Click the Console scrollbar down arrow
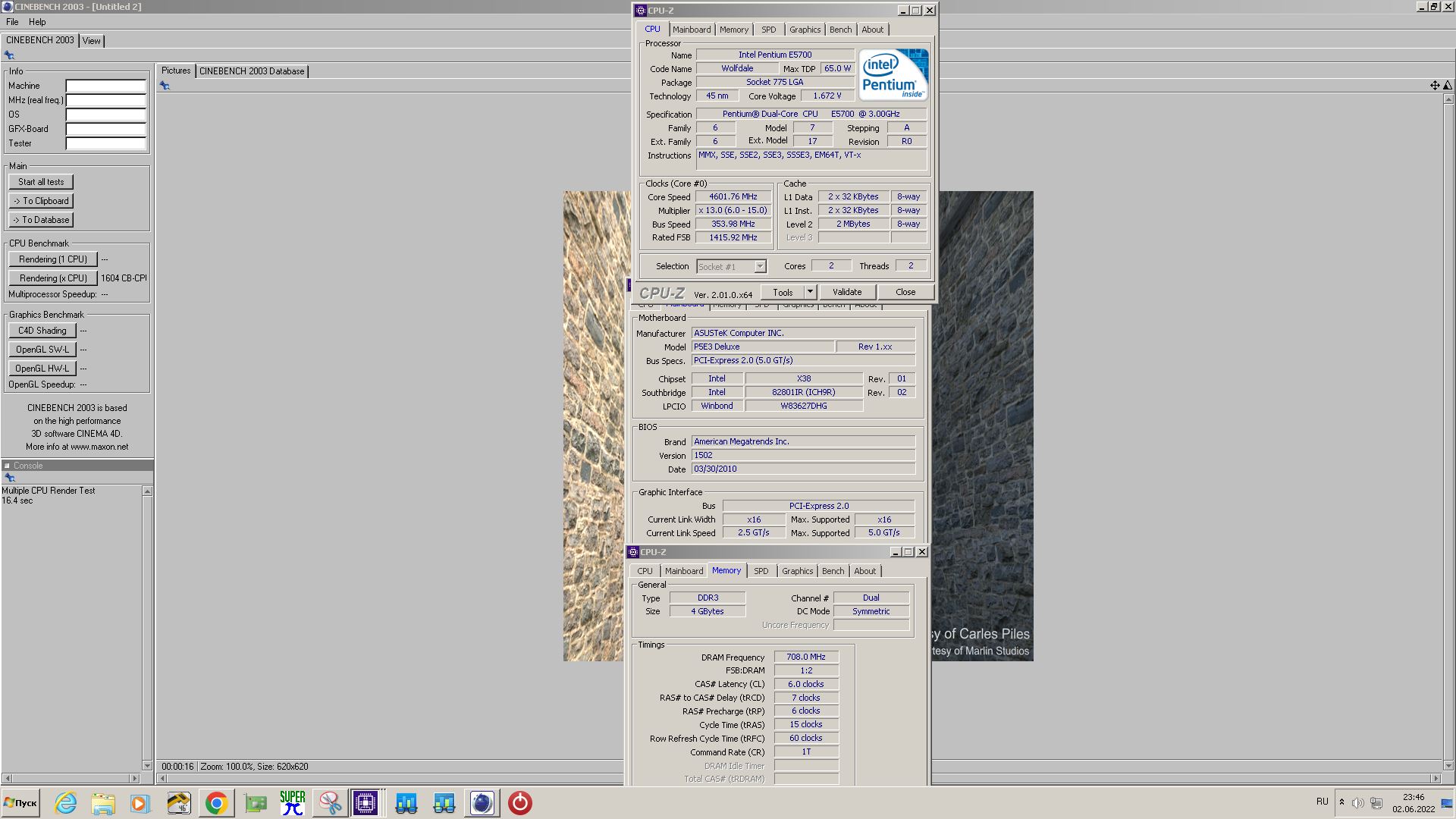This screenshot has width=1456, height=819. (x=147, y=766)
